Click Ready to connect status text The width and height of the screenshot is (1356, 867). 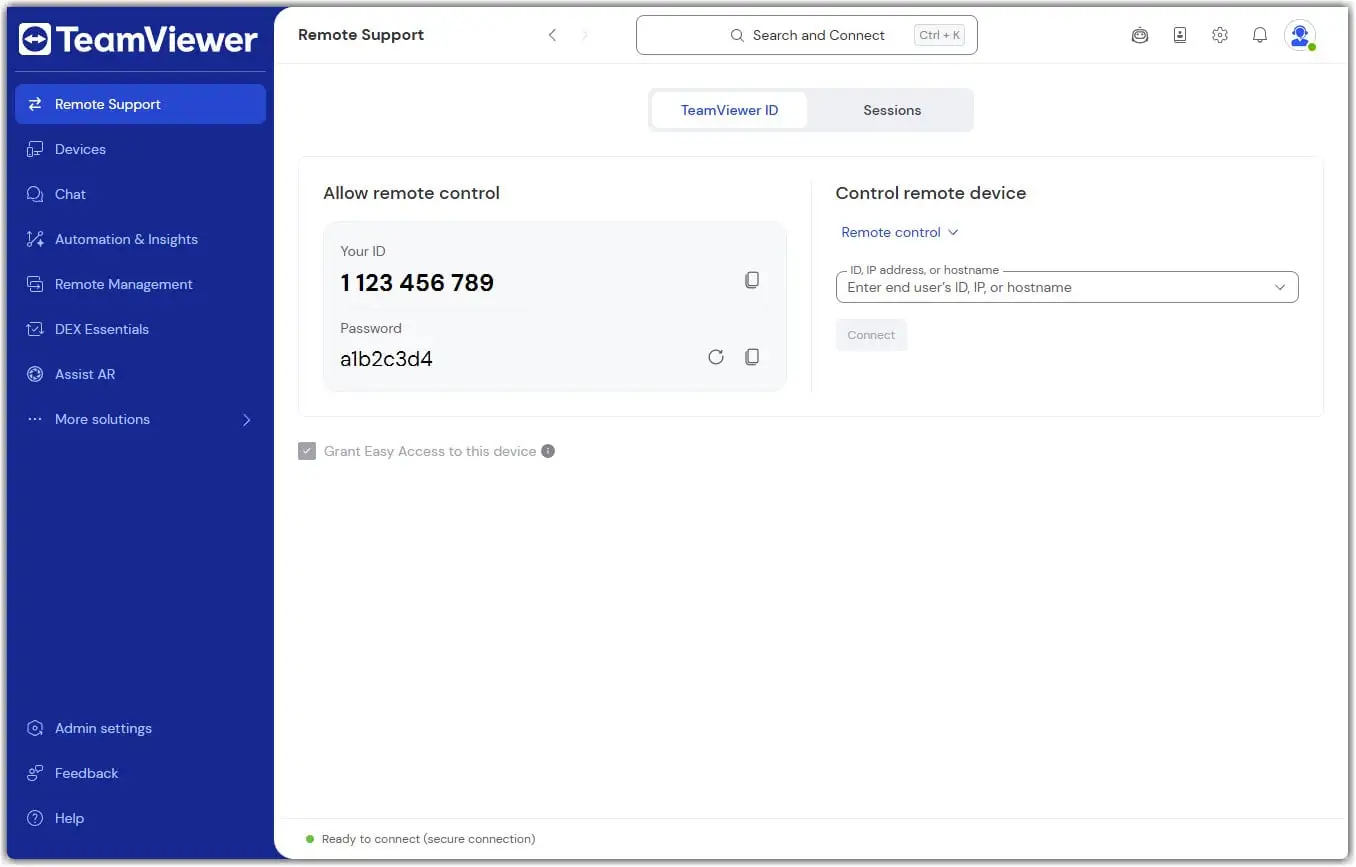pos(428,839)
